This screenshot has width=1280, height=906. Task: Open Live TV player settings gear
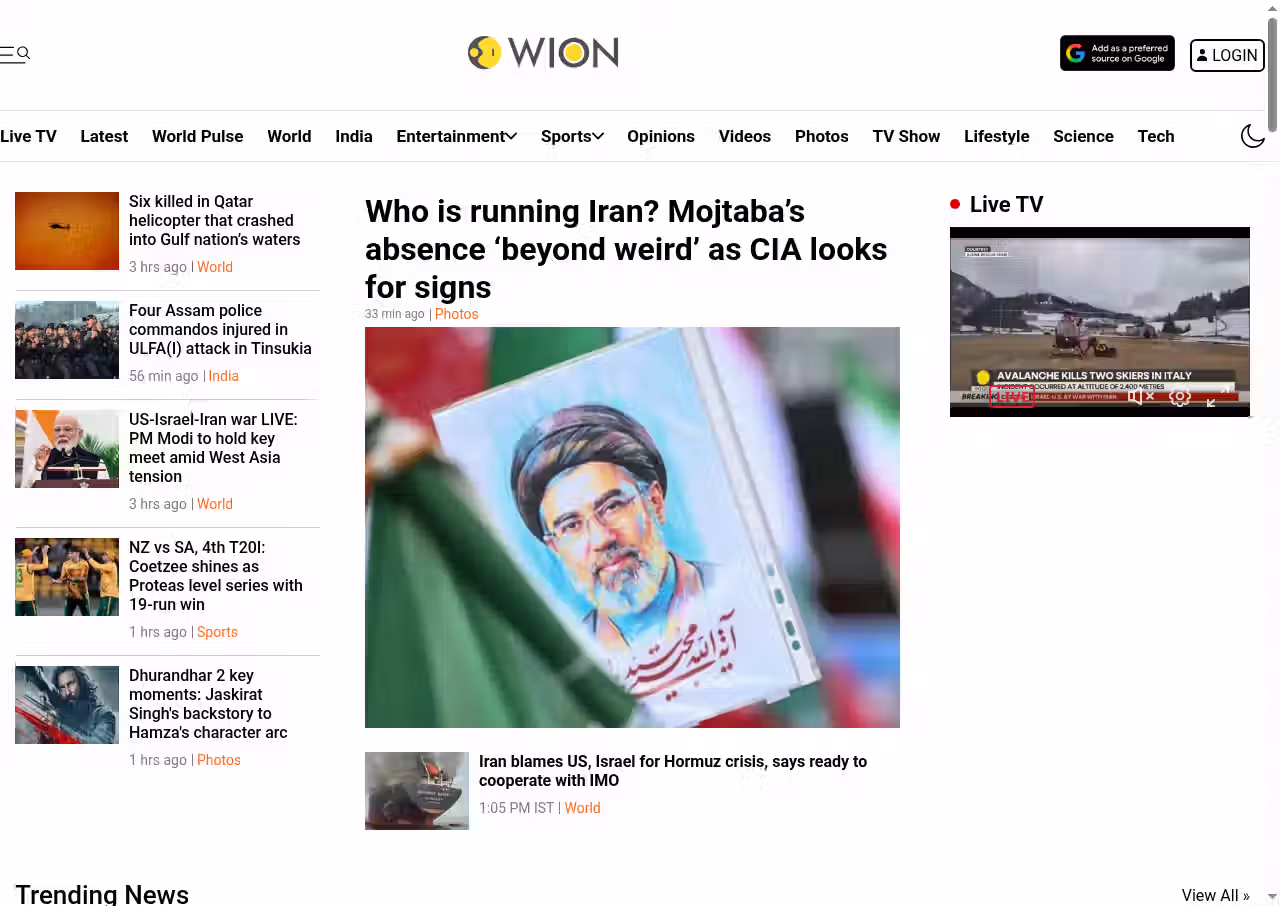[1180, 397]
